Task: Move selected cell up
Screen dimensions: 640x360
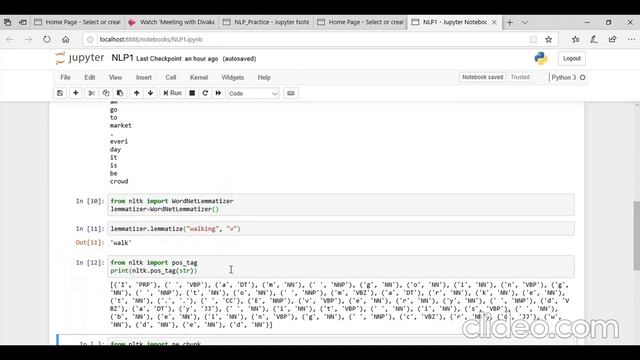Action: click(136, 93)
